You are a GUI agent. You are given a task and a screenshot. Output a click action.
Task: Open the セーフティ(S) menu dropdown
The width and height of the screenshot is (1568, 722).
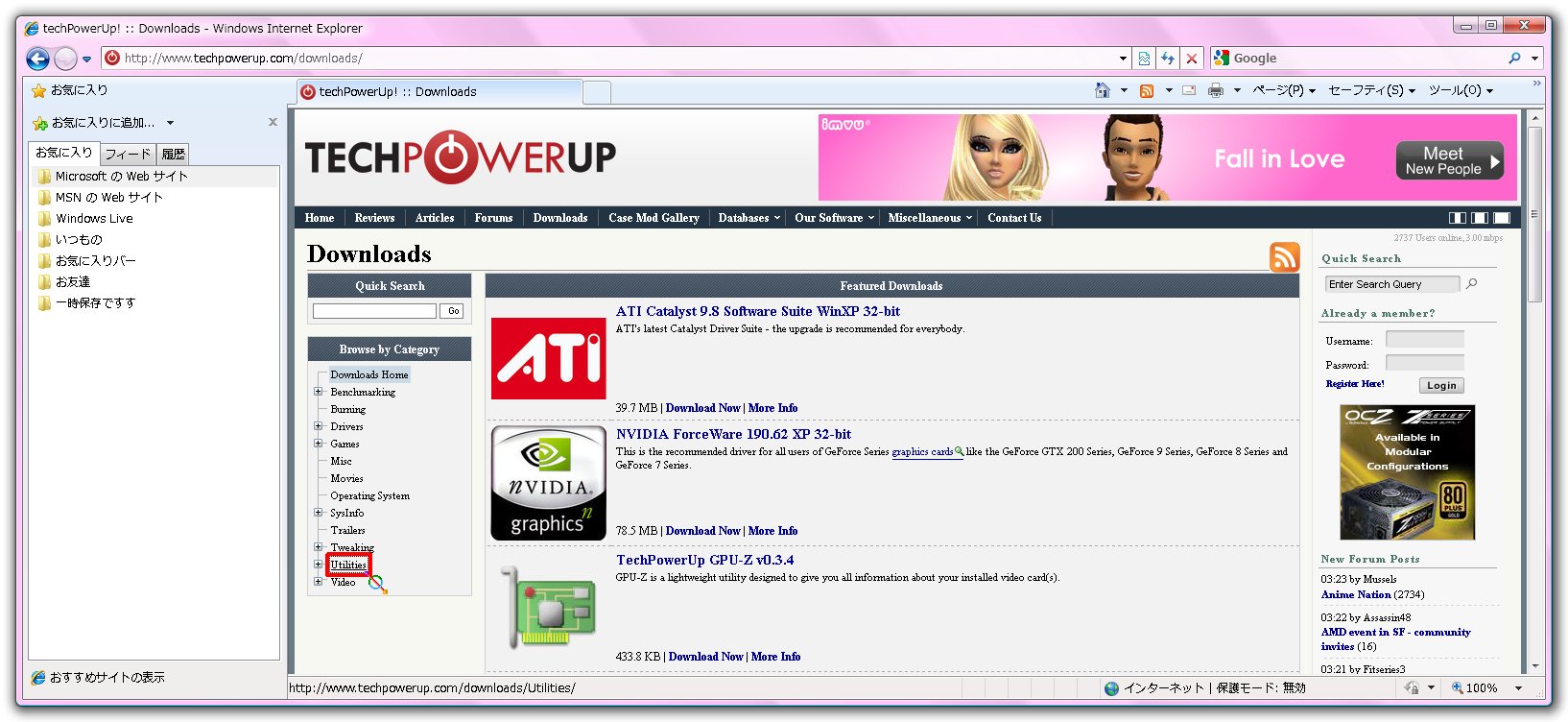coord(1371,90)
